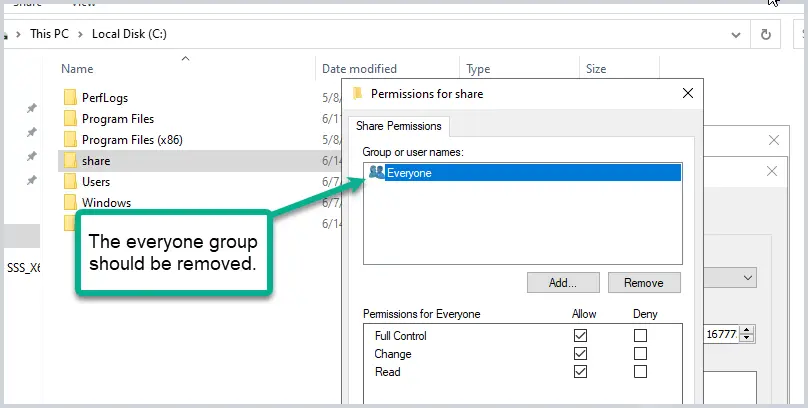This screenshot has width=808, height=408.
Task: Click This PC in breadcrumb
Action: [x=49, y=34]
